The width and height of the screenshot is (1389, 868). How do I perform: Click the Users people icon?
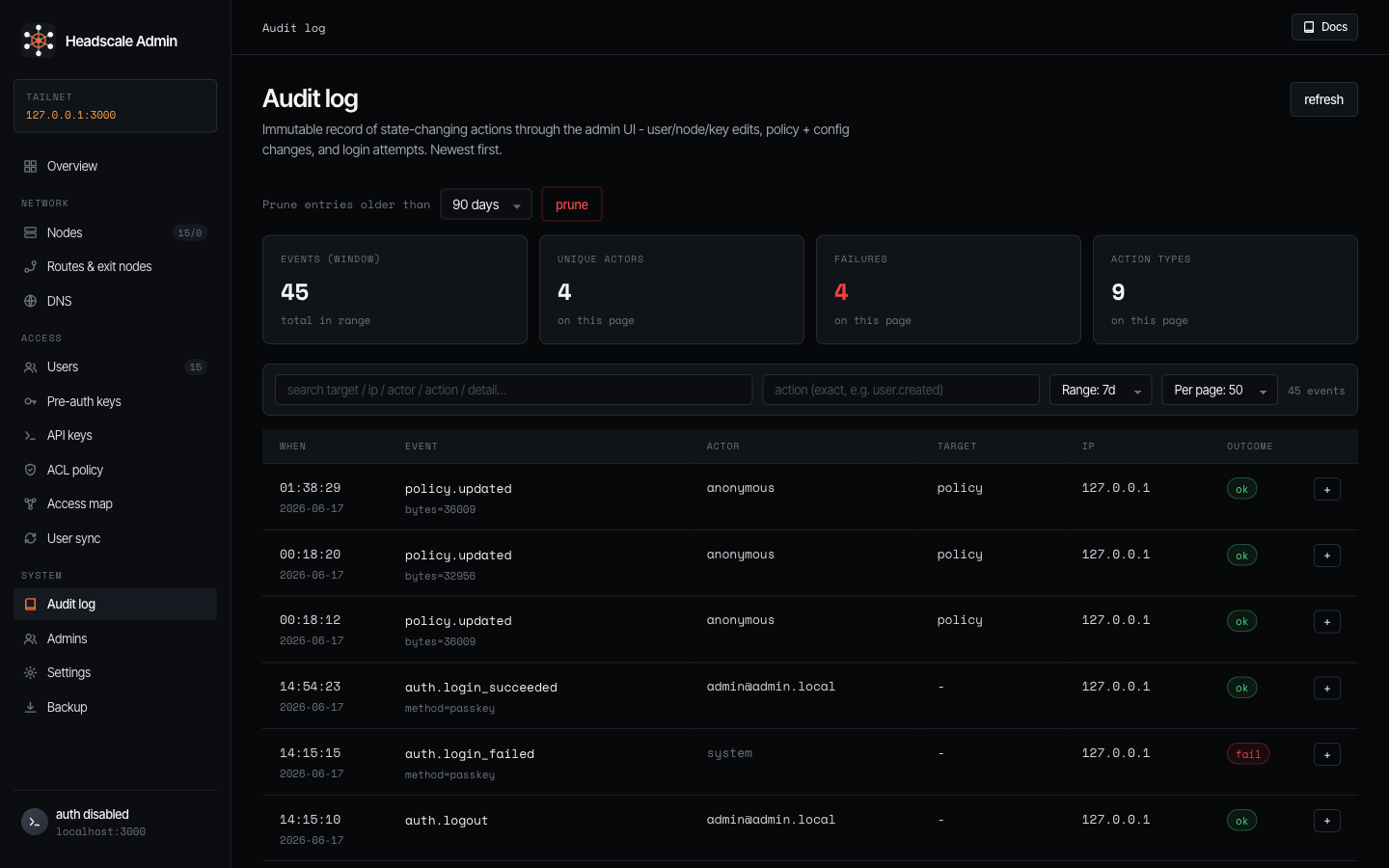tap(30, 367)
